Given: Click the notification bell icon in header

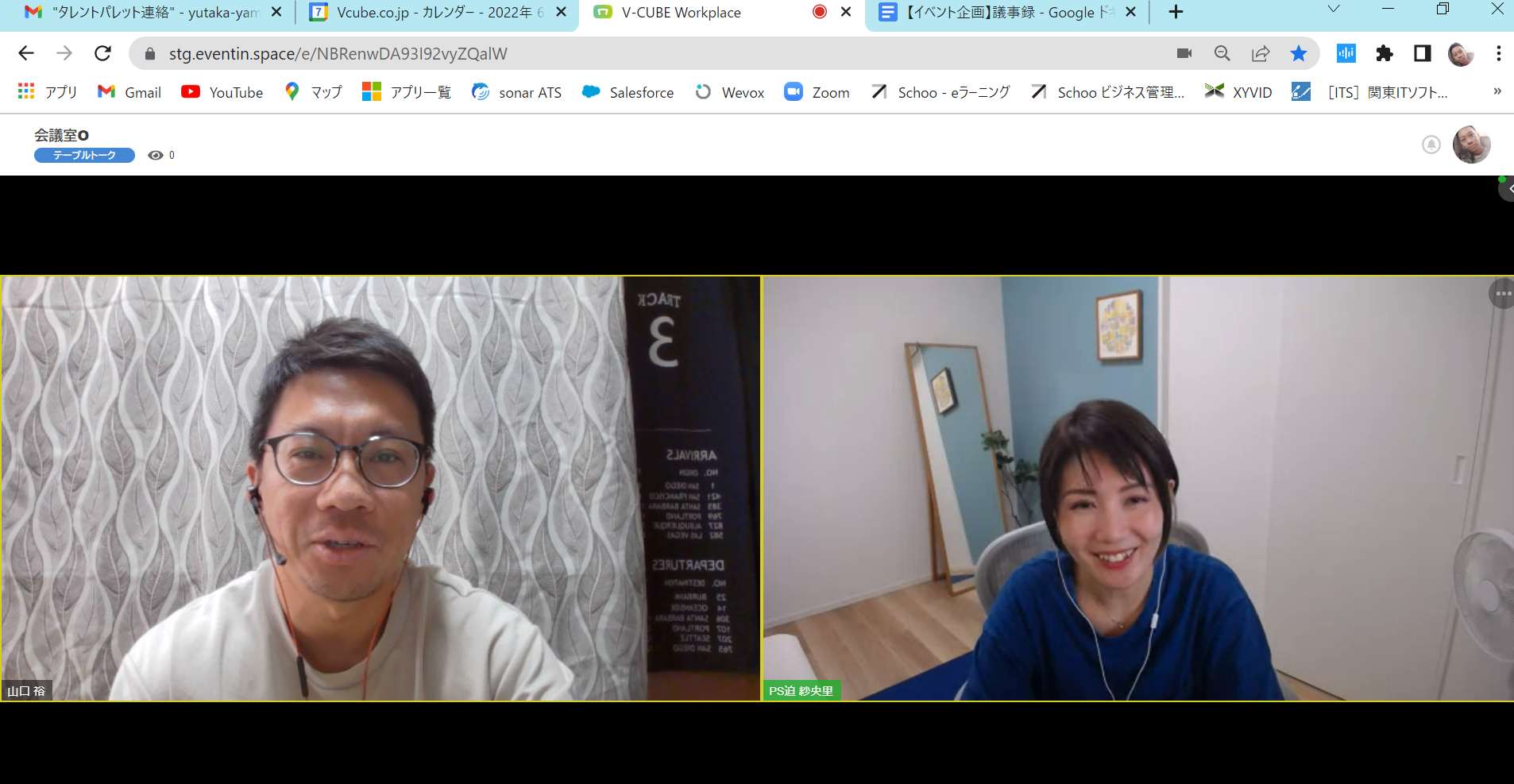Looking at the screenshot, I should [1431, 145].
